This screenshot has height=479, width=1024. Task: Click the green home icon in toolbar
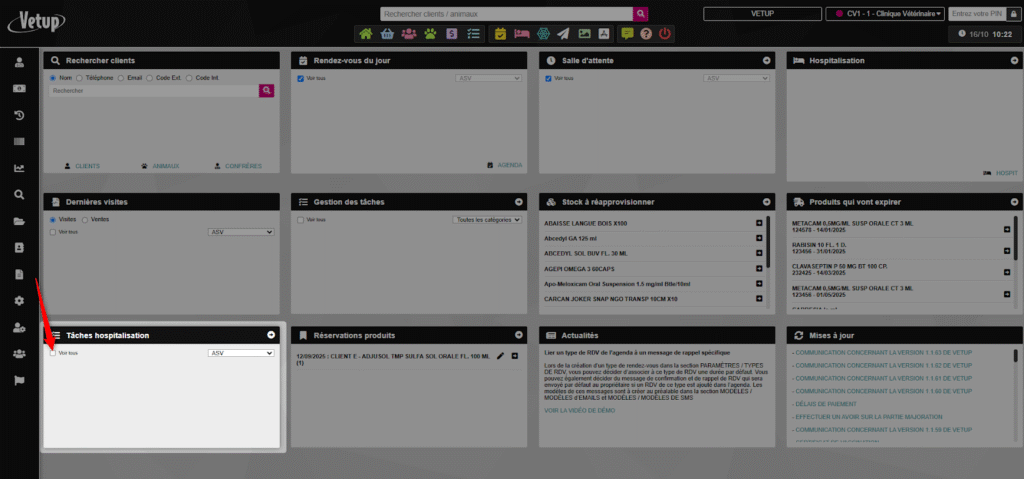[x=366, y=33]
